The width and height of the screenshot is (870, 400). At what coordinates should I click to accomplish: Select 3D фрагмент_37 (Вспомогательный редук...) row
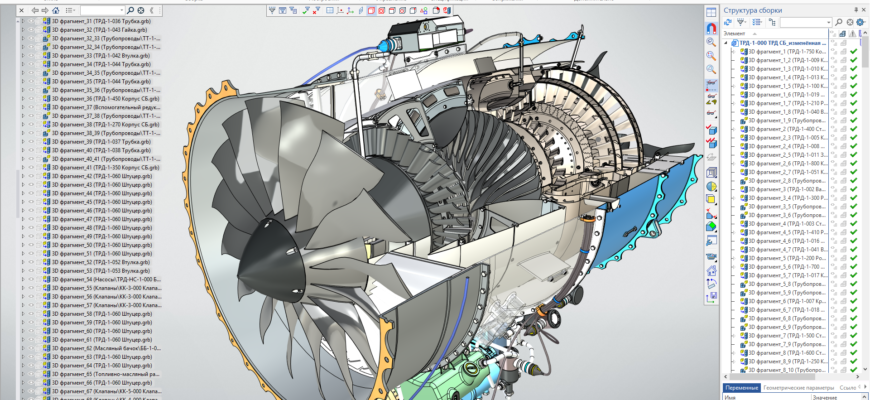[x=105, y=107]
